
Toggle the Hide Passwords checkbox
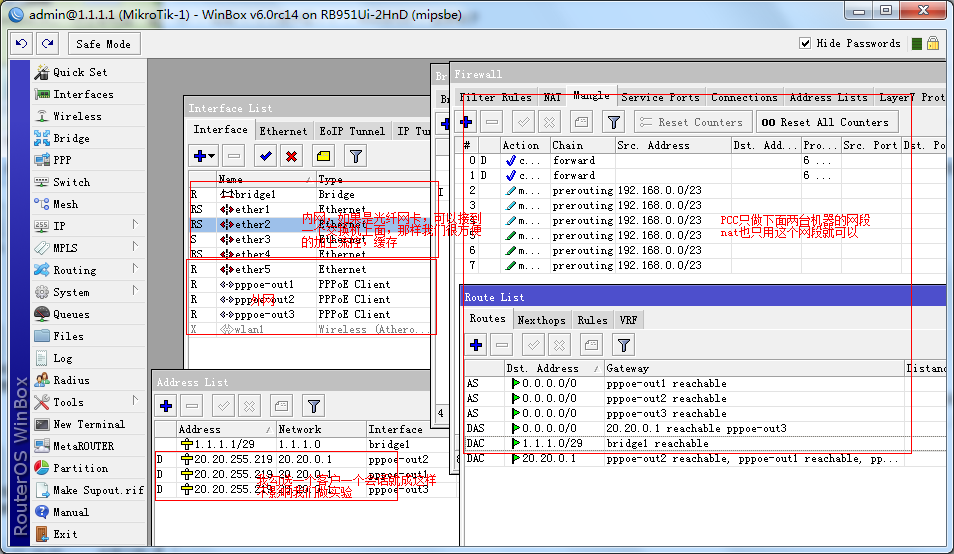[805, 43]
